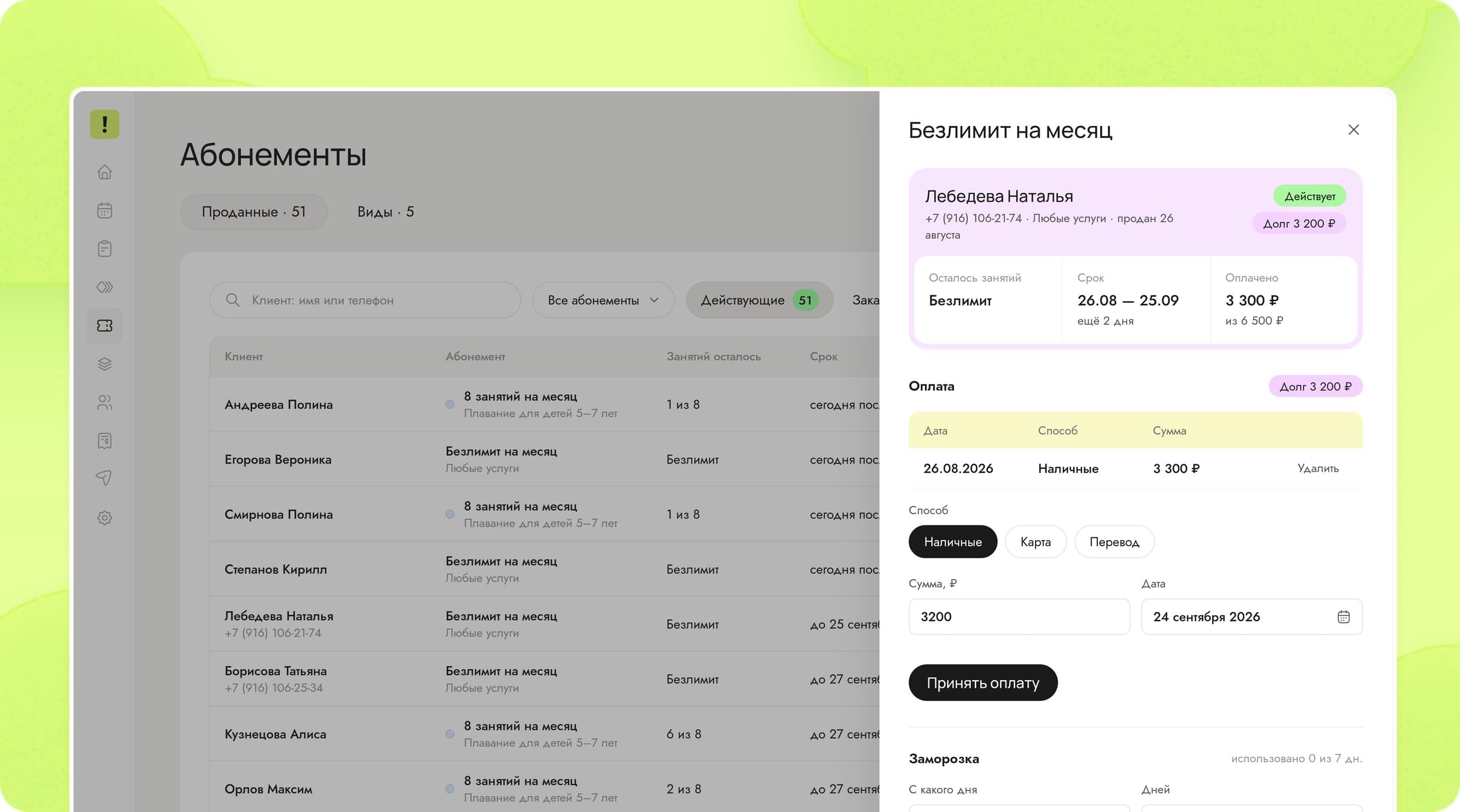Open the Андреева Полина row
This screenshot has width=1460, height=812.
coord(545,404)
